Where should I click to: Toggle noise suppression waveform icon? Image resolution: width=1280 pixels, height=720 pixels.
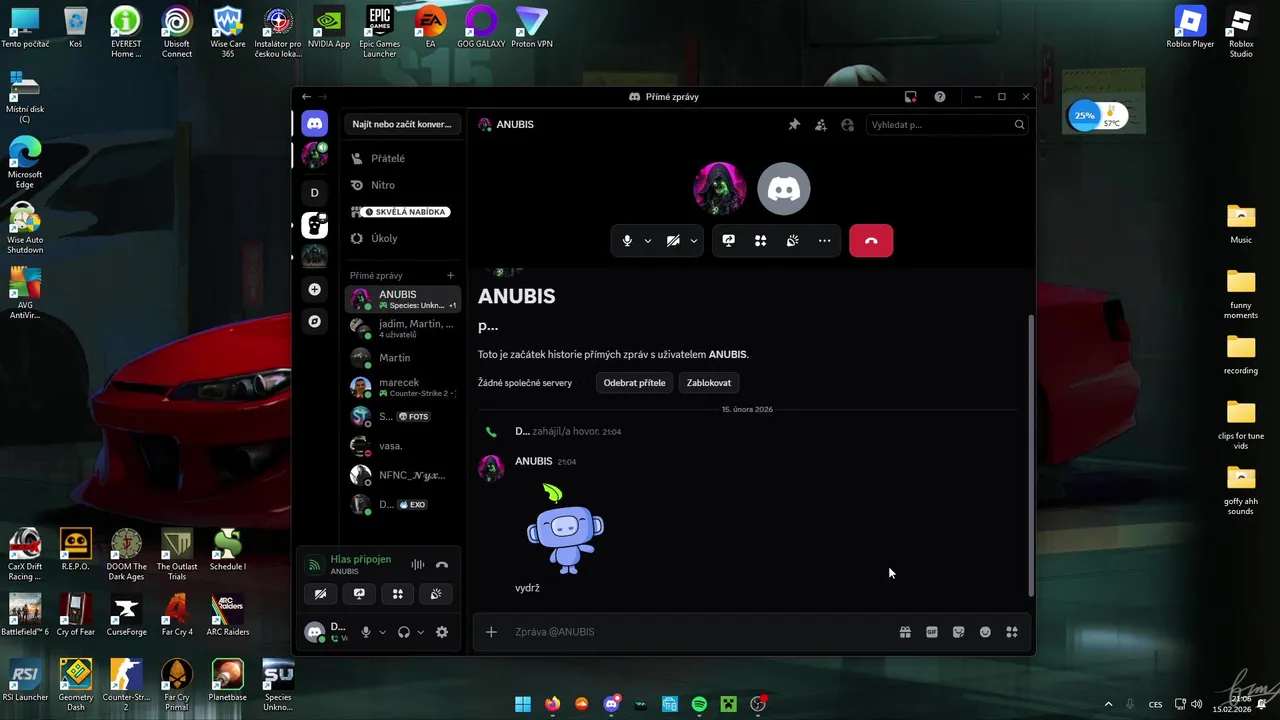click(418, 565)
